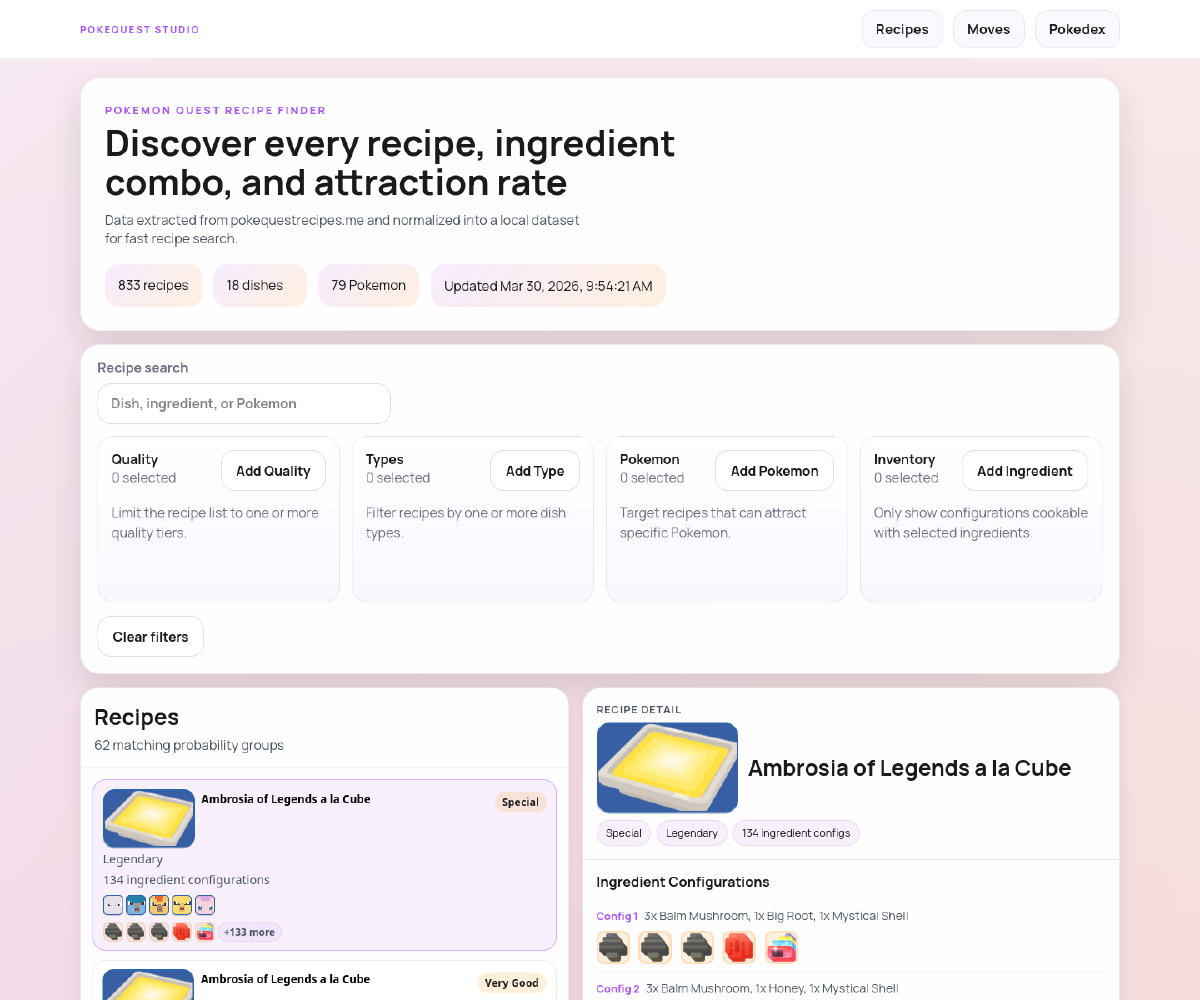Image resolution: width=1200 pixels, height=1000 pixels.
Task: Expand the +133 more configurations chip
Action: coord(249,932)
